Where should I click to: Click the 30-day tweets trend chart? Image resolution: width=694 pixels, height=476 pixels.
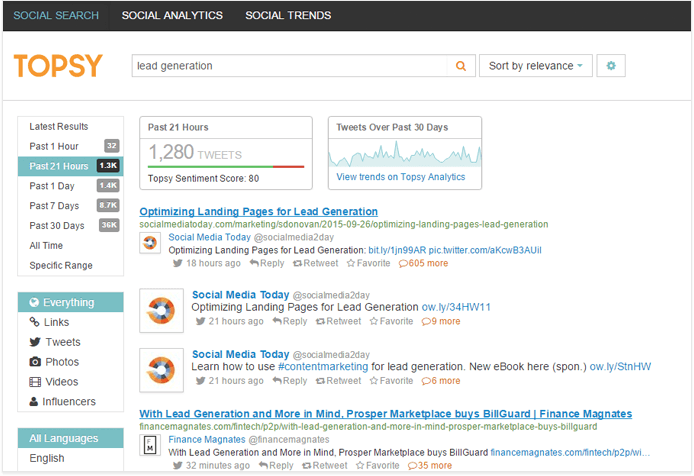coord(405,154)
